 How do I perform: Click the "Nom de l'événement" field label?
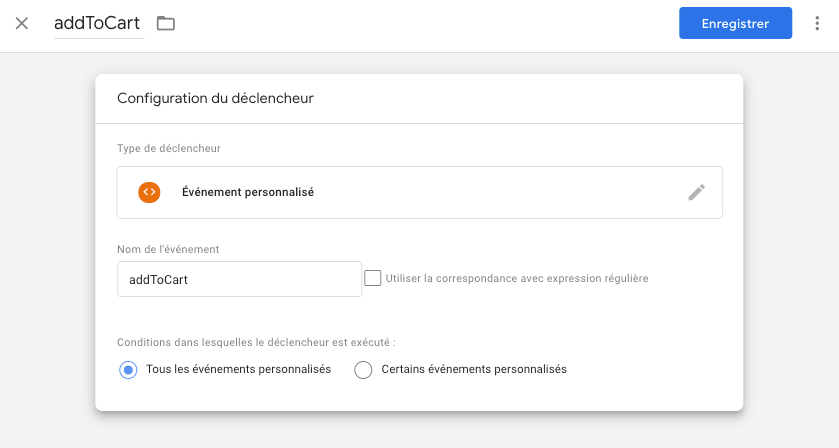point(168,248)
